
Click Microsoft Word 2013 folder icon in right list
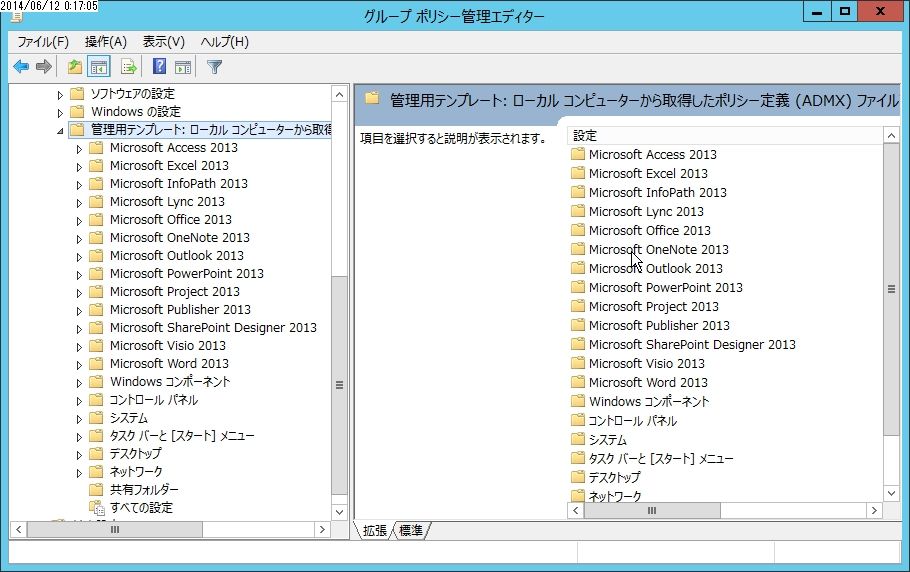click(x=577, y=382)
